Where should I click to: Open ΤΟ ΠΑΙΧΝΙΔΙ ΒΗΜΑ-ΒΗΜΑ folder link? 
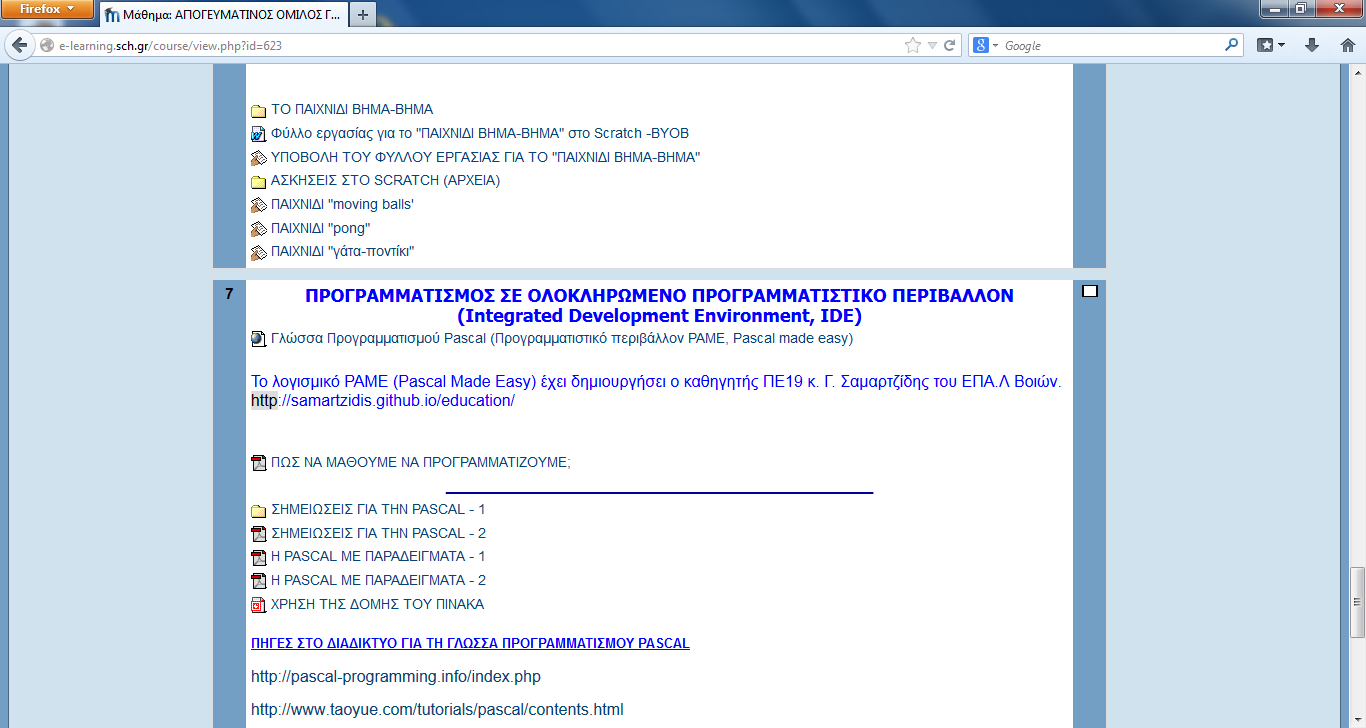(352, 110)
